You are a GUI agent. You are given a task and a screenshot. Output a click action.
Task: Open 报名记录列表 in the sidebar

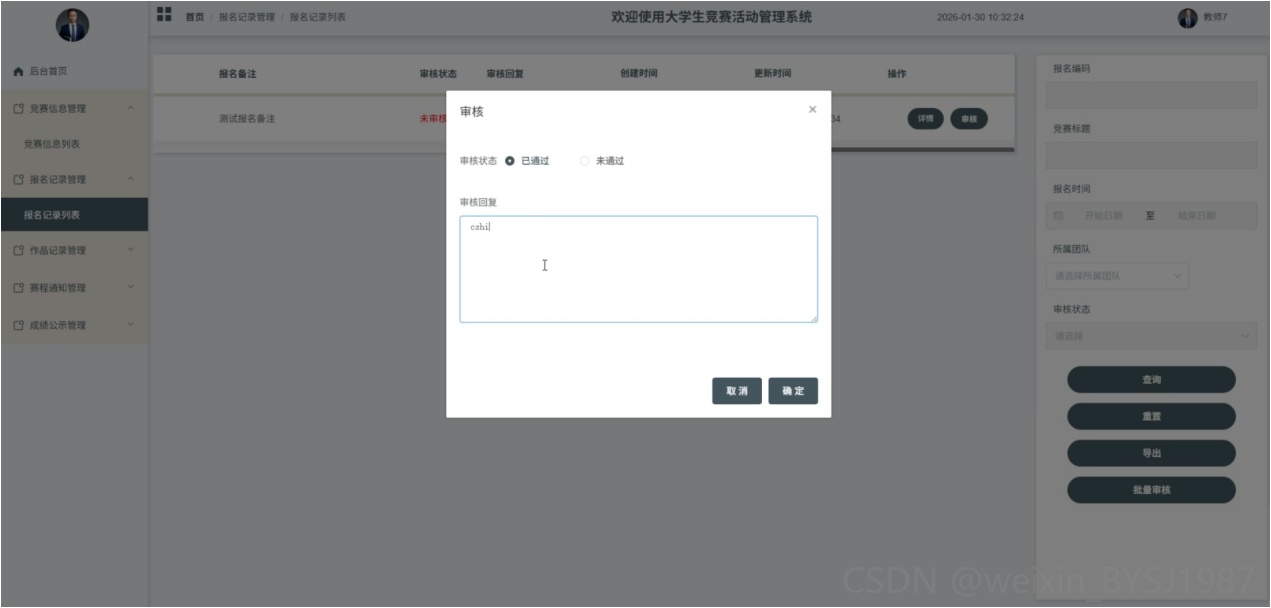(x=74, y=215)
